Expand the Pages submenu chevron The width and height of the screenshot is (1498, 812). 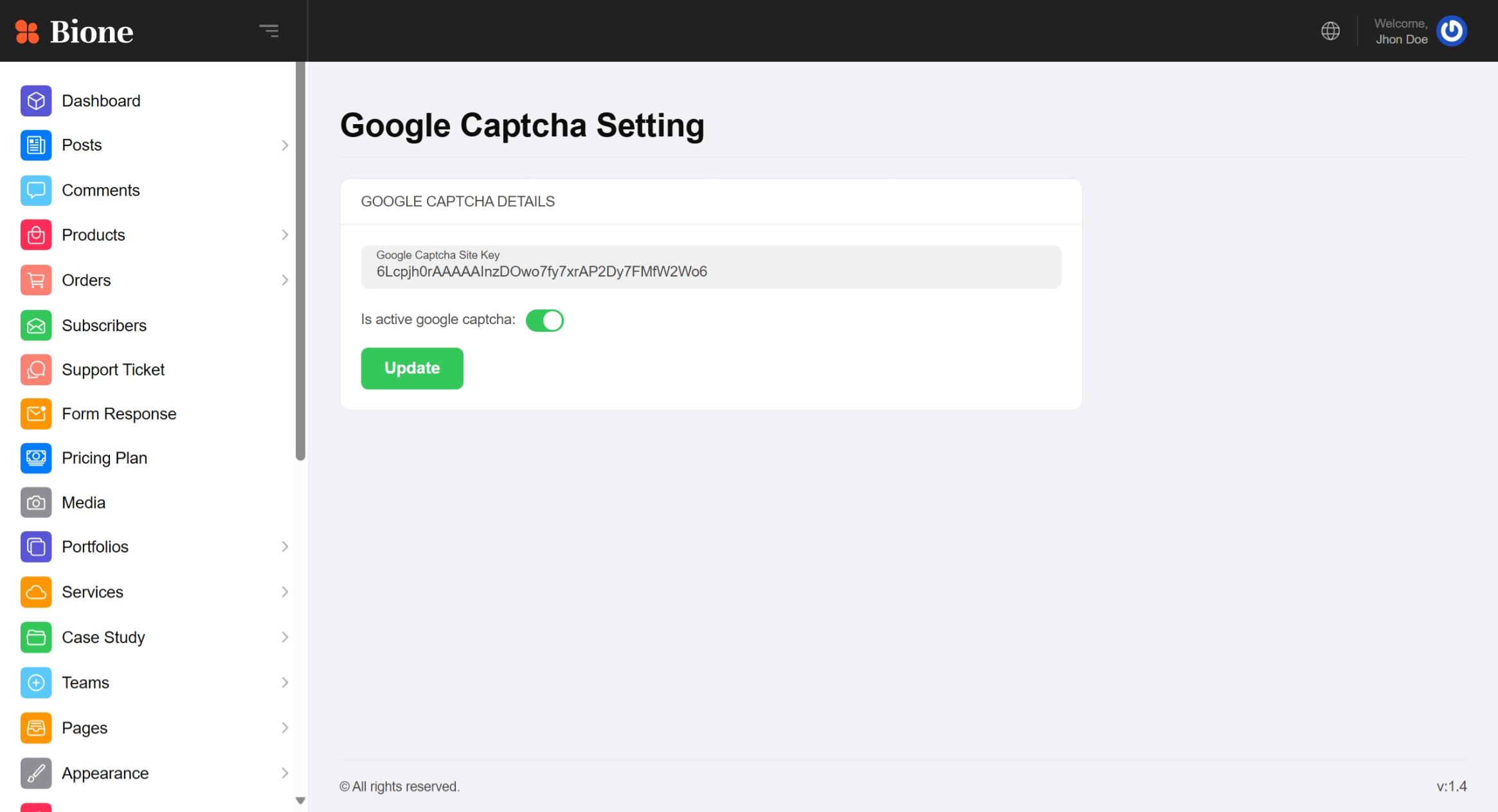tap(285, 728)
